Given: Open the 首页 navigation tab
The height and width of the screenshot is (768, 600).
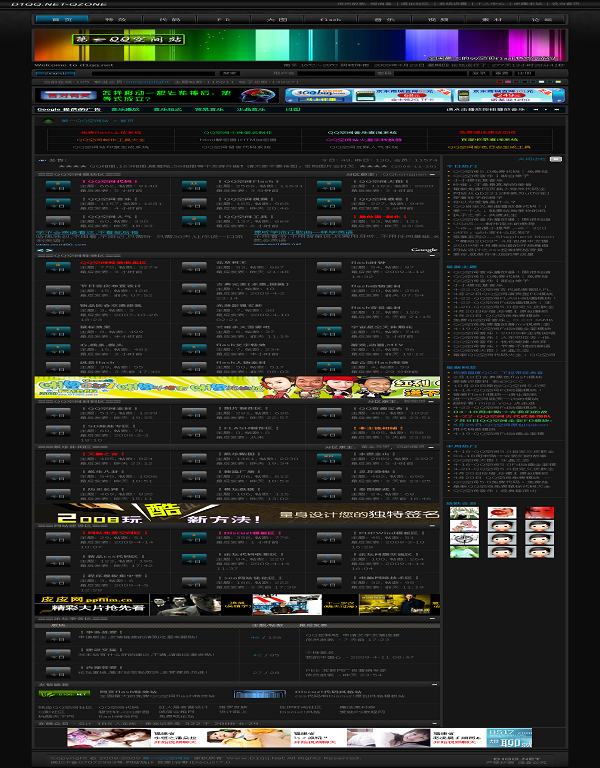Looking at the screenshot, I should pyautogui.click(x=62, y=19).
